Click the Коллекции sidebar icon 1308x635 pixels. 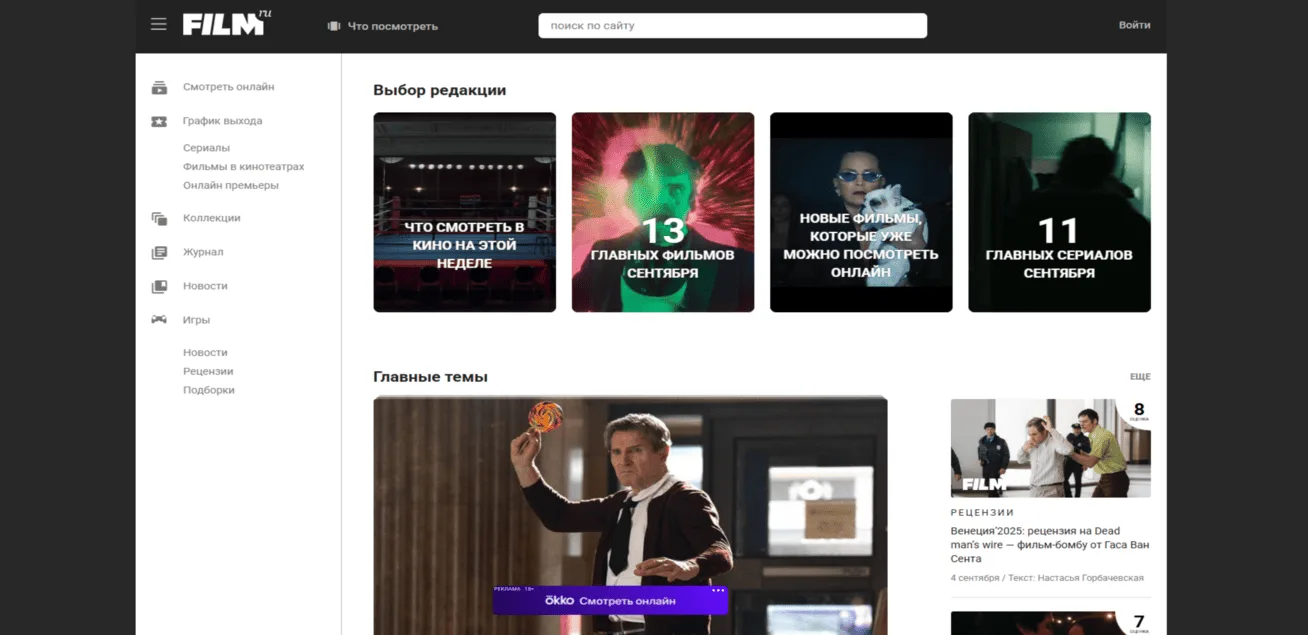tap(159, 218)
